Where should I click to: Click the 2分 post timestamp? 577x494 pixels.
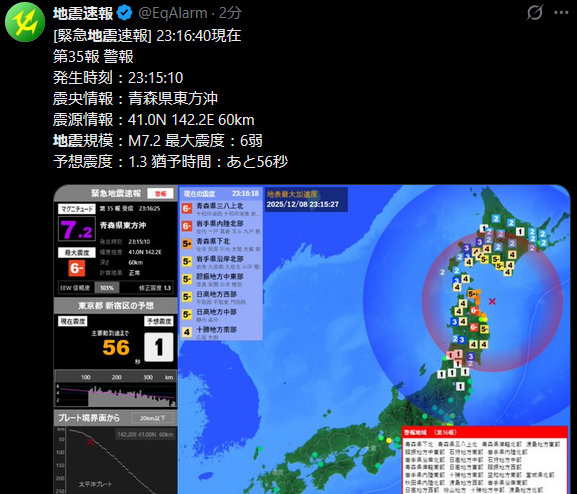click(230, 13)
